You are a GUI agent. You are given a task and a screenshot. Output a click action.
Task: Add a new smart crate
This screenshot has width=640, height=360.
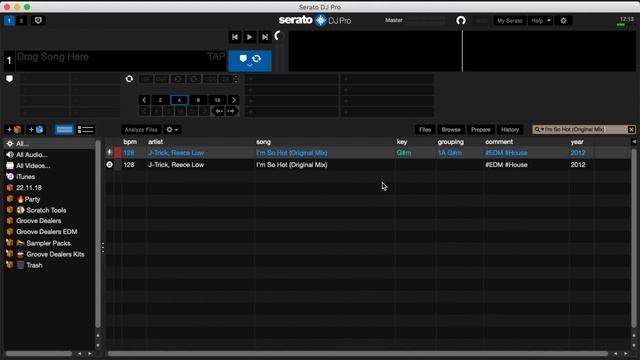coord(36,130)
